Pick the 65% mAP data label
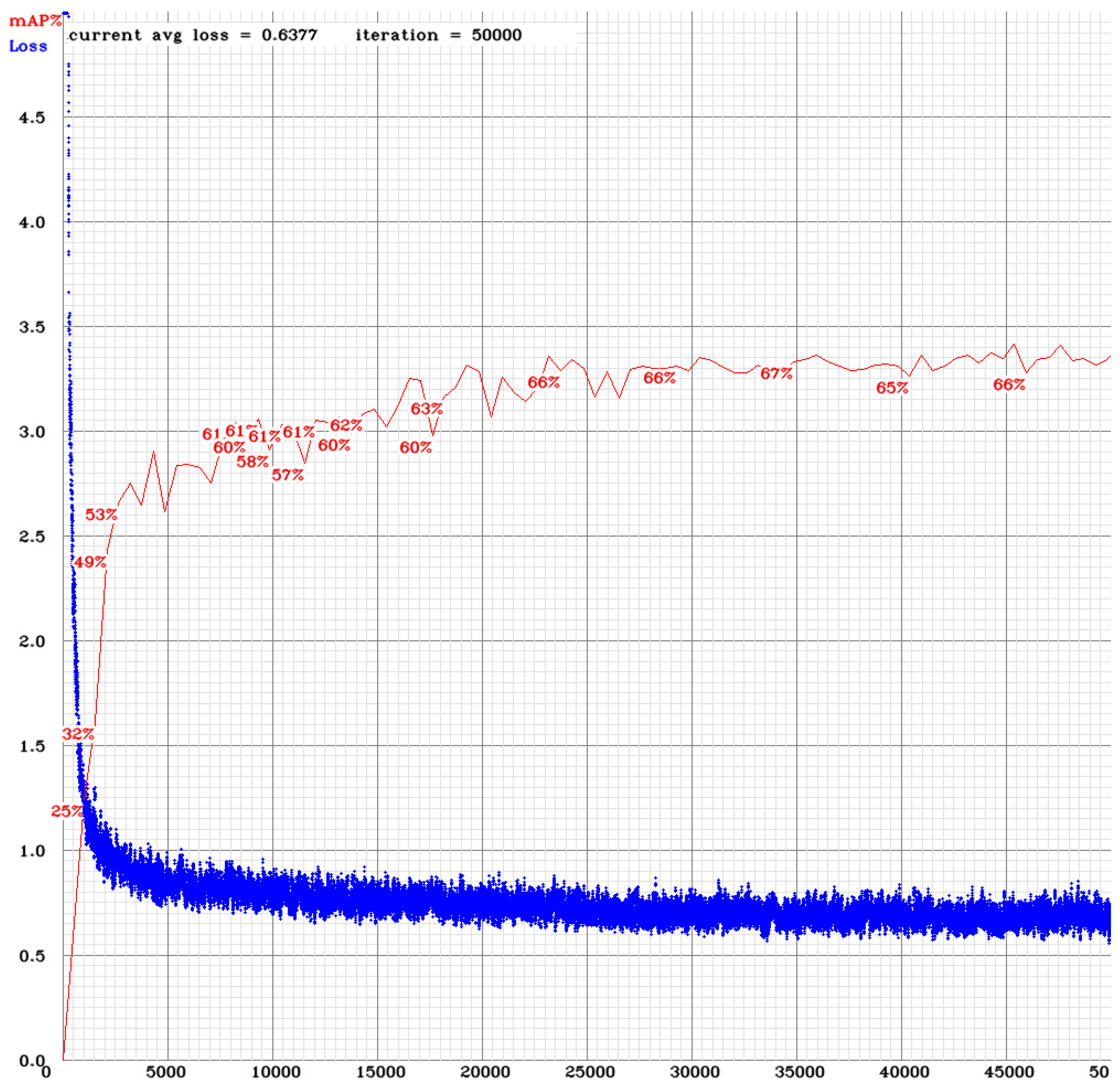This screenshot has width=1120, height=1083. point(892,388)
